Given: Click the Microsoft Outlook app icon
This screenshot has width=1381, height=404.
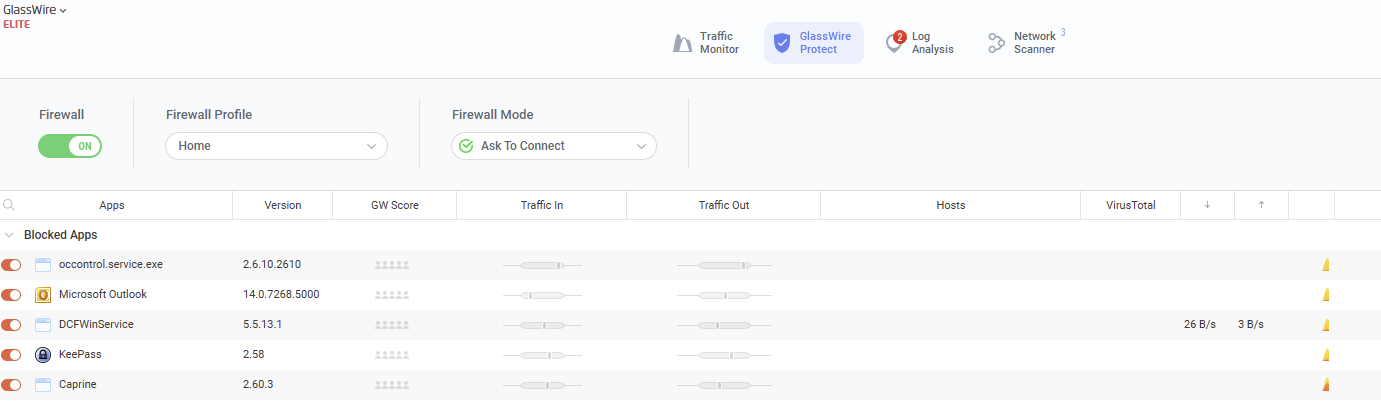Looking at the screenshot, I should tap(43, 295).
